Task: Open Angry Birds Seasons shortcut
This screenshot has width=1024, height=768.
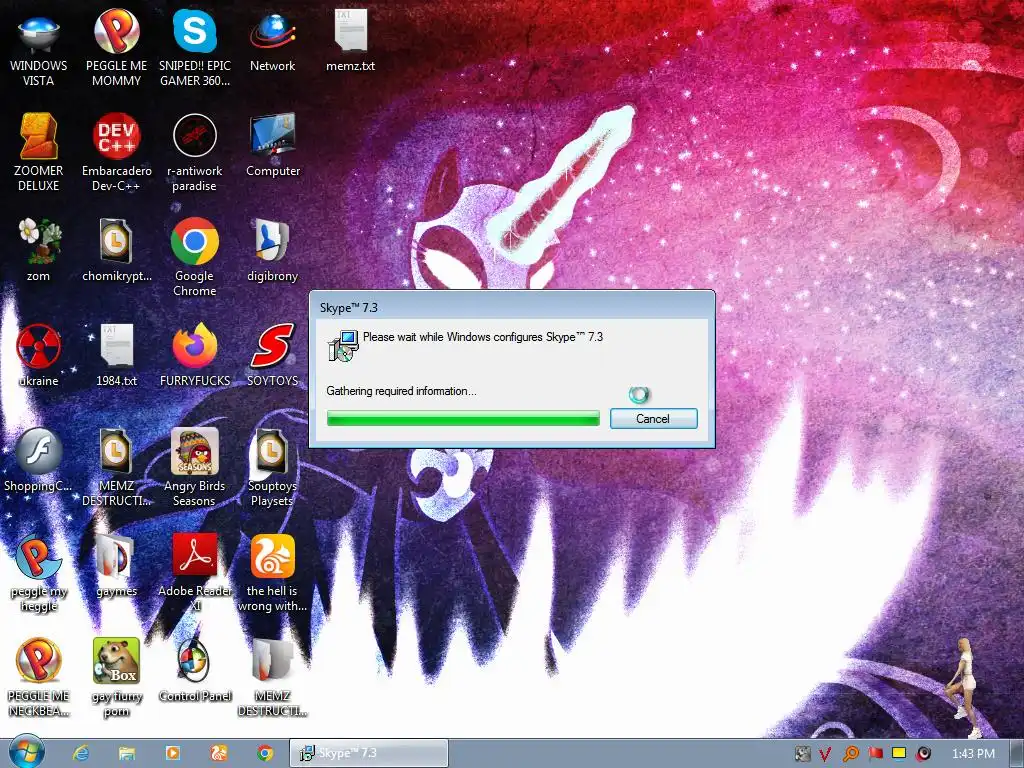Action: (195, 468)
